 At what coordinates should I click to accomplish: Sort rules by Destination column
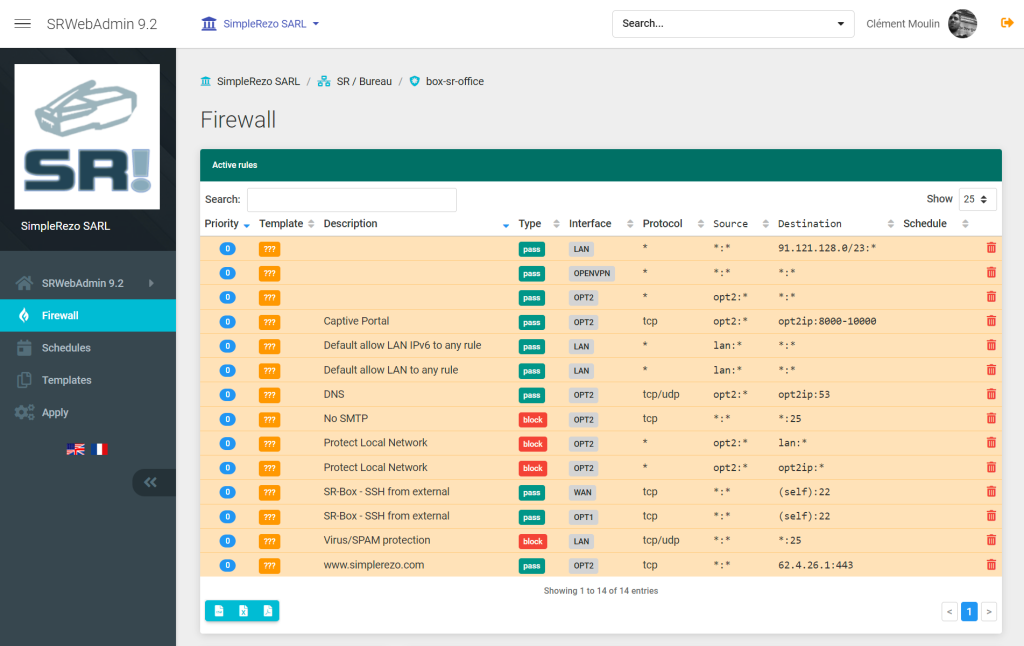coord(835,223)
